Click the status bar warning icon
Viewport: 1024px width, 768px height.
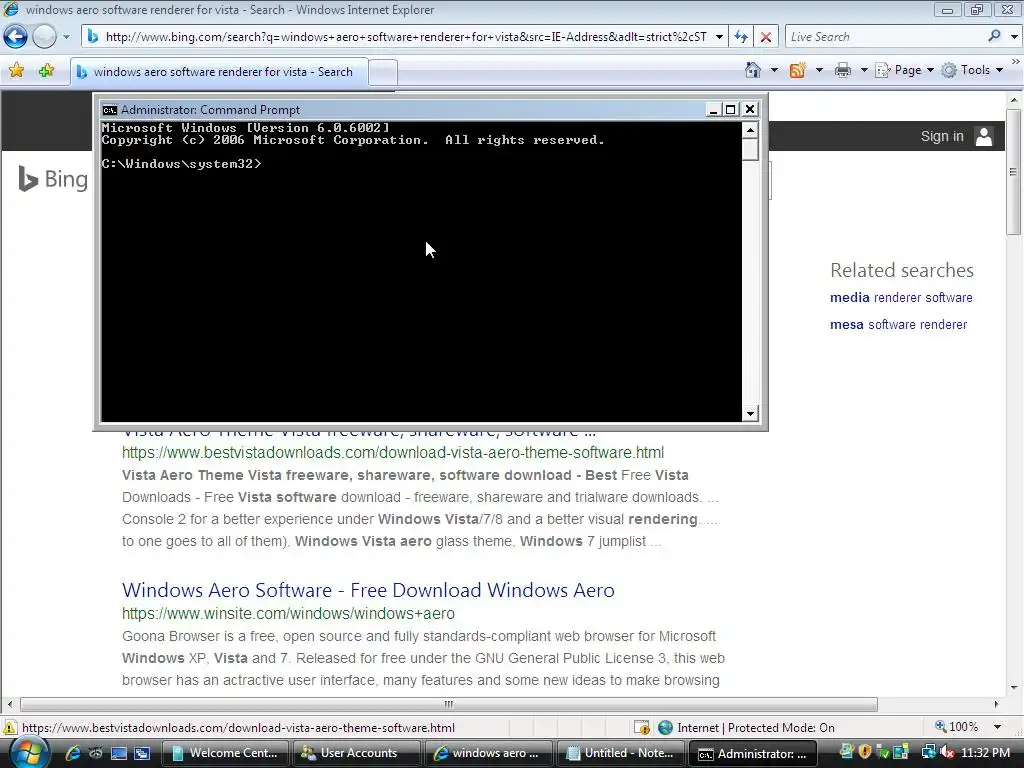(x=10, y=728)
